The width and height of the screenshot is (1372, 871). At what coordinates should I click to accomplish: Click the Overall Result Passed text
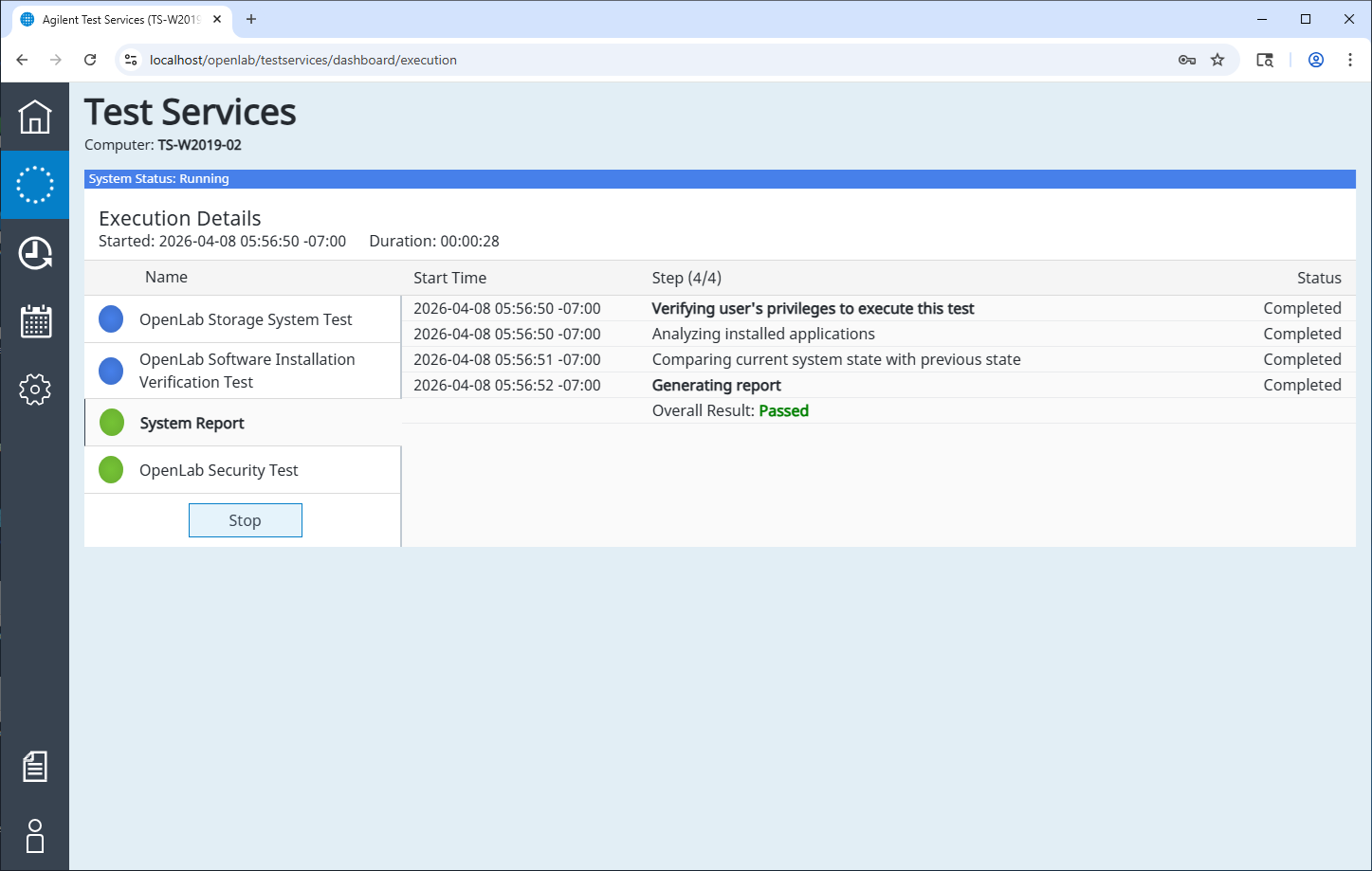[730, 410]
